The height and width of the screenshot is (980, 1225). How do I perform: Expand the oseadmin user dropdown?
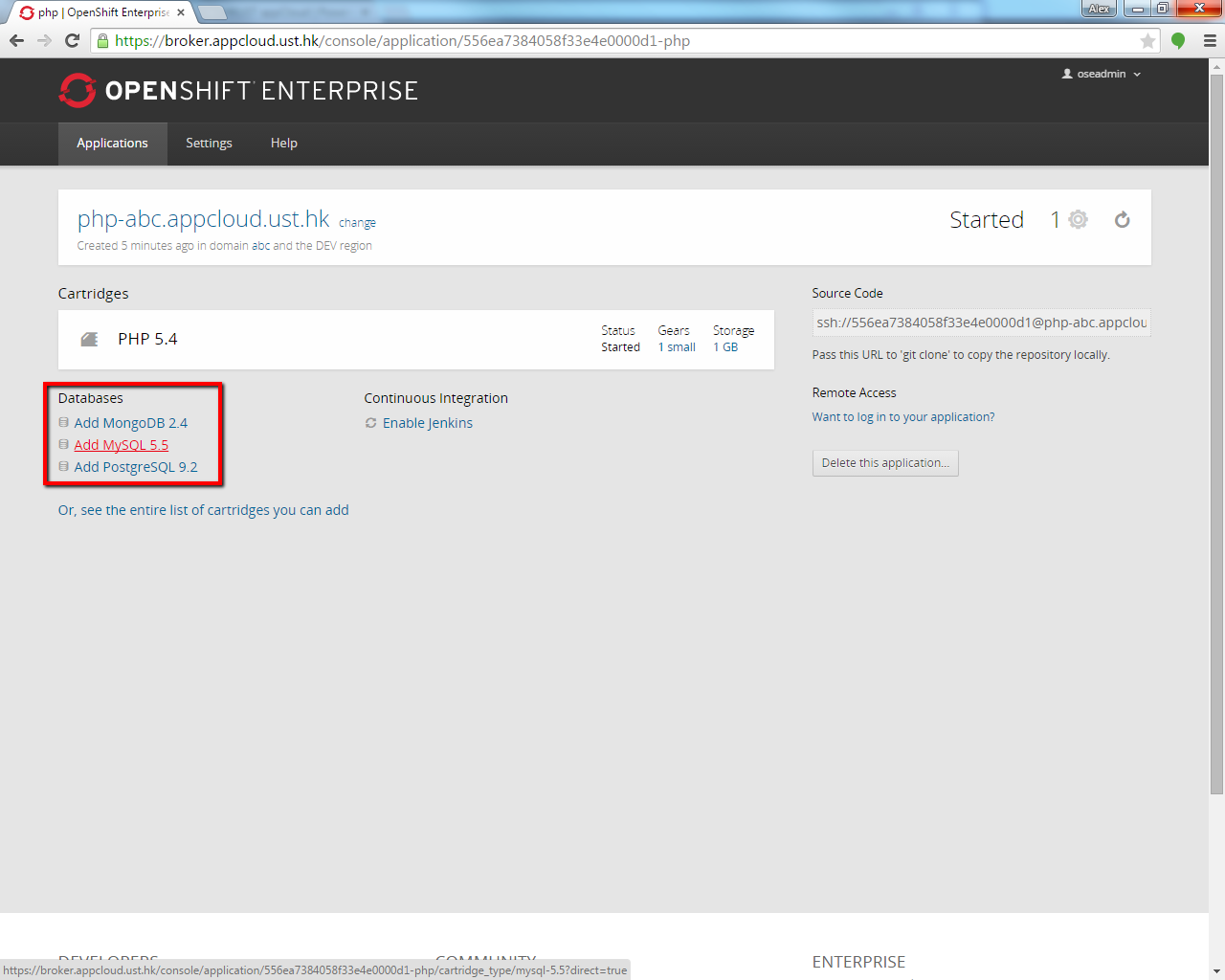point(1102,74)
